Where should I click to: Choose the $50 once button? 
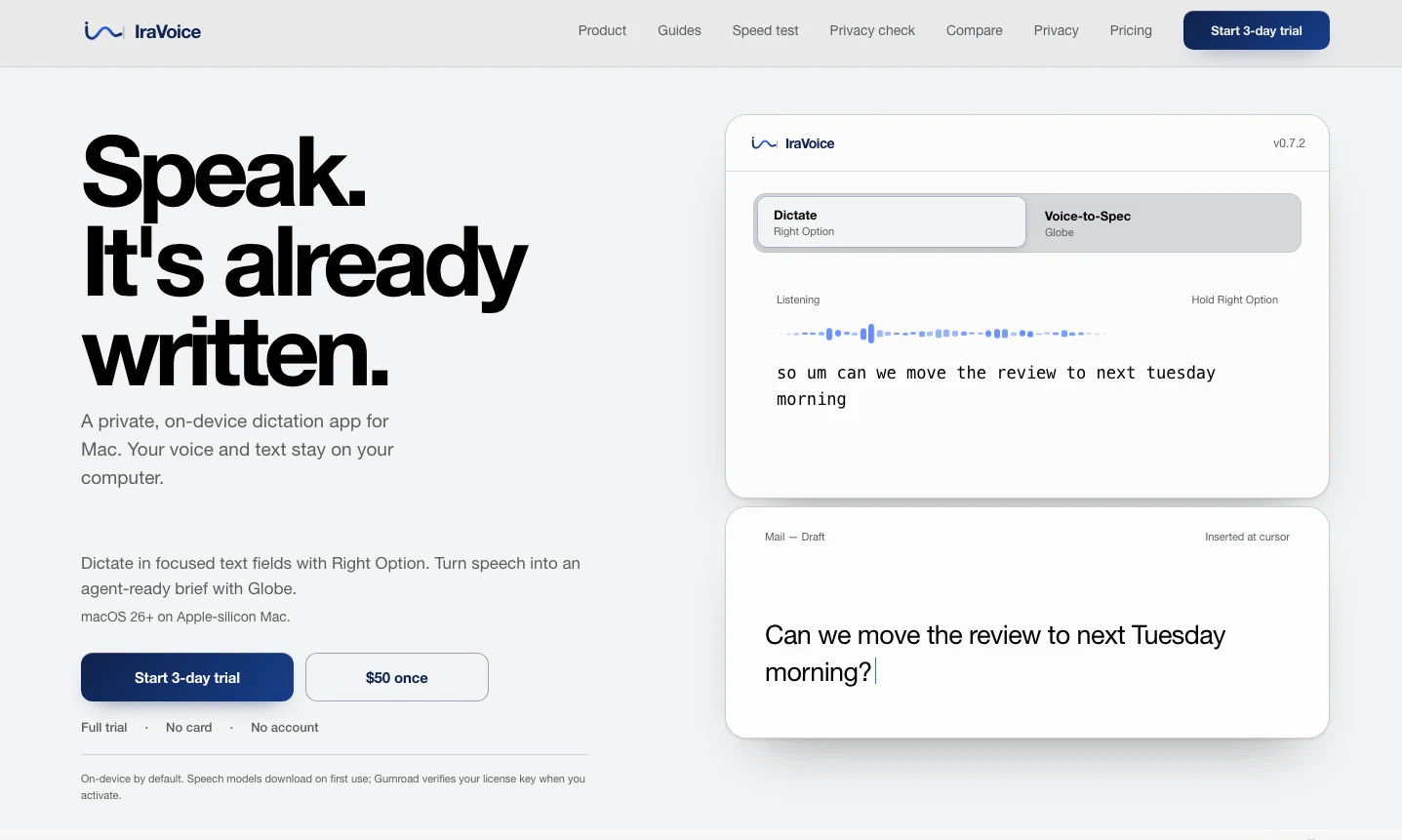[x=397, y=677]
